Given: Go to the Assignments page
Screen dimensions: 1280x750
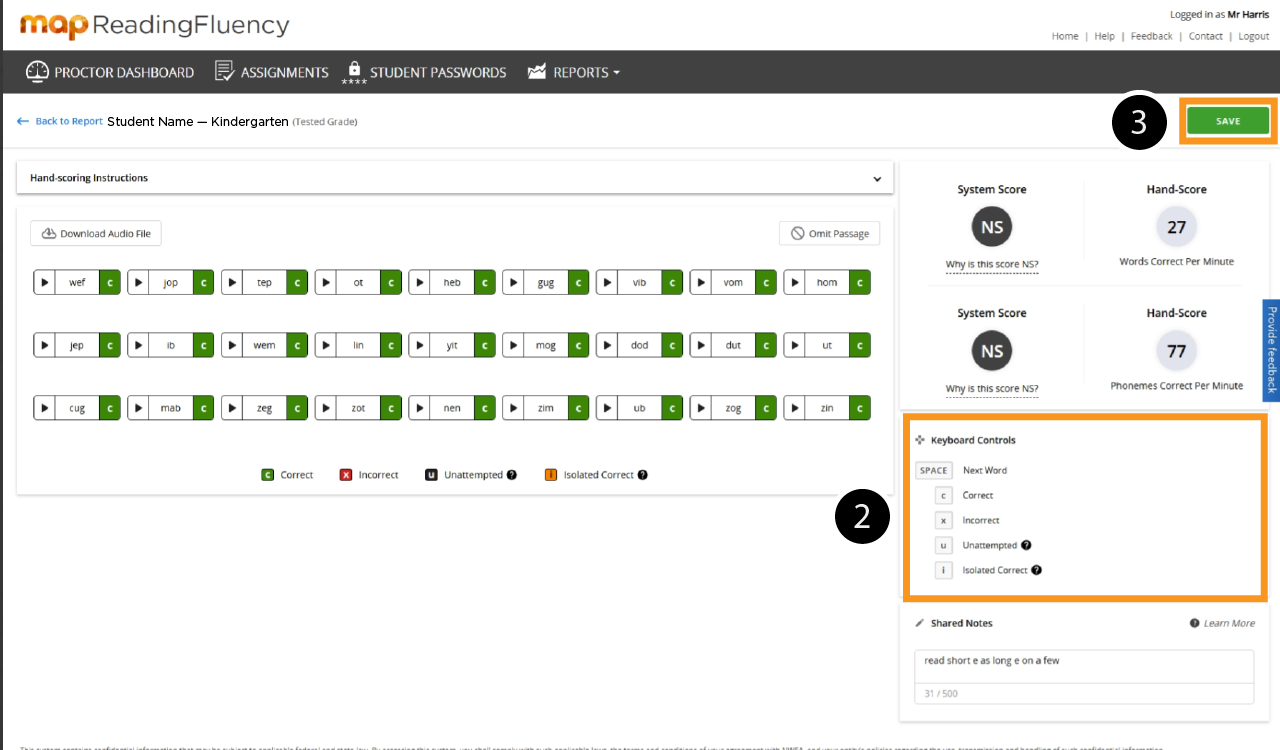Looking at the screenshot, I should tap(272, 72).
